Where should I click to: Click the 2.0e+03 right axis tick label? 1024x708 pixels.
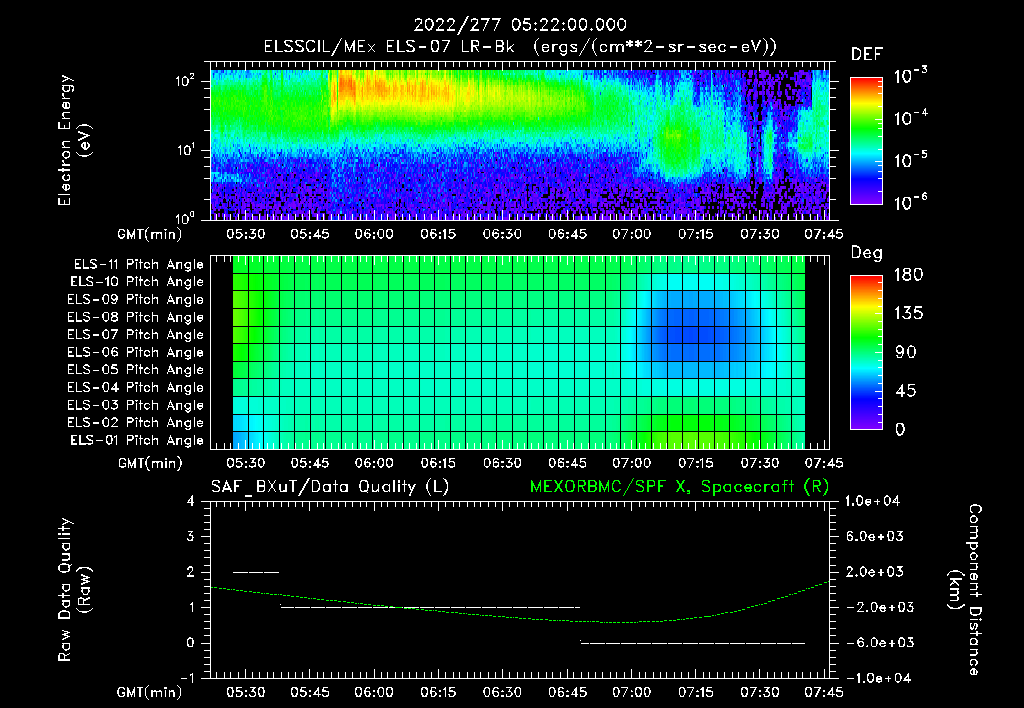point(875,572)
